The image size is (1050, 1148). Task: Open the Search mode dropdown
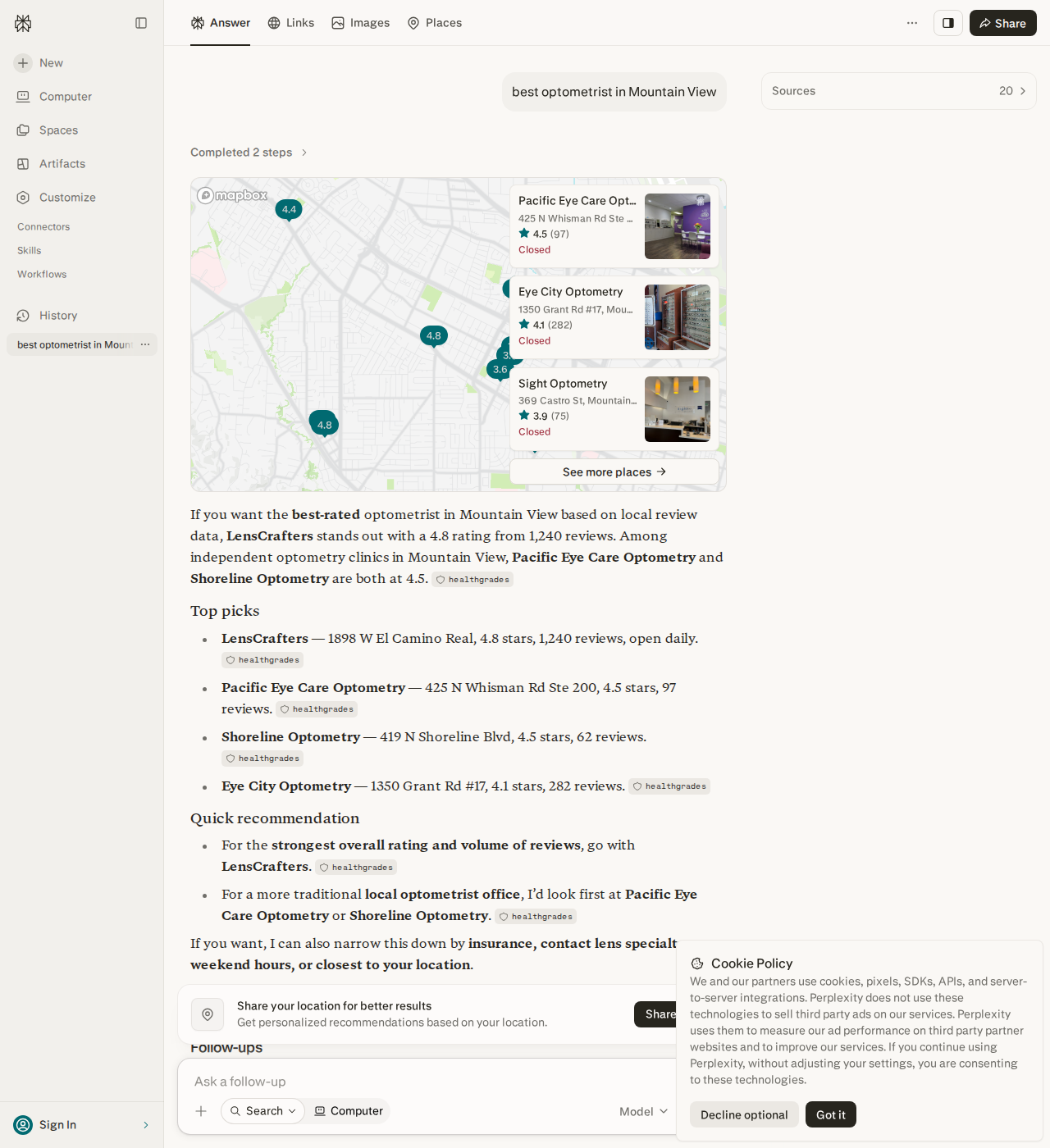[x=262, y=1111]
